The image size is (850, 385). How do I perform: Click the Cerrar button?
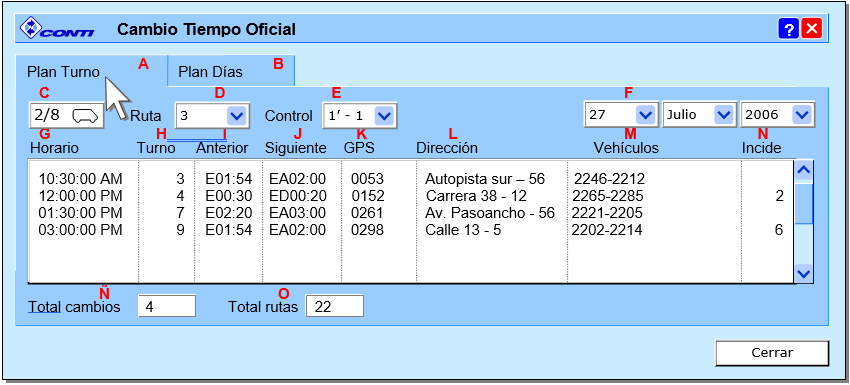(772, 353)
